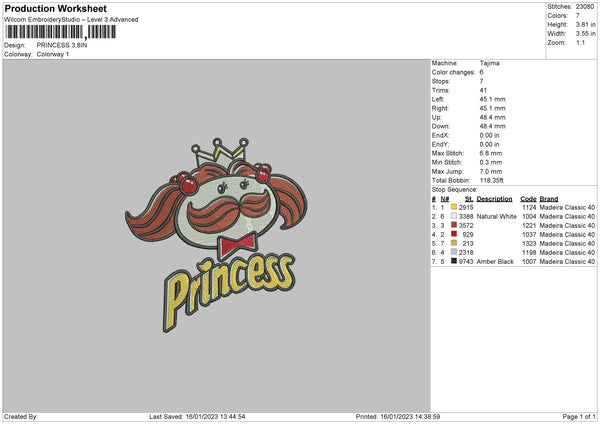Click the 'Description' column header
The width and height of the screenshot is (600, 424).
coord(494,199)
